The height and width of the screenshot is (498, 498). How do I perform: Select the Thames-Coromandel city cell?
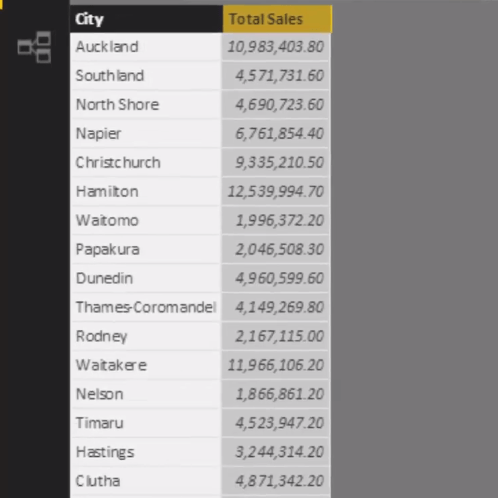coord(146,307)
